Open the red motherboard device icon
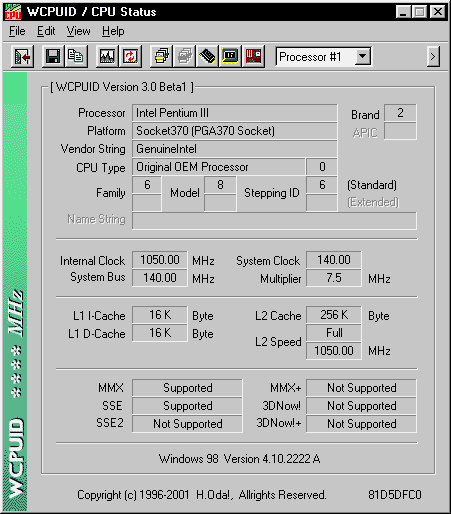 253,56
